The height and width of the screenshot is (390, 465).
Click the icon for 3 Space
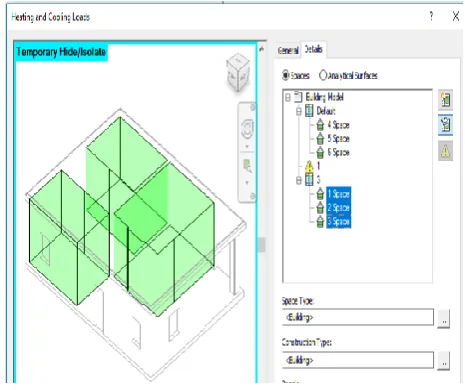pyautogui.click(x=320, y=221)
